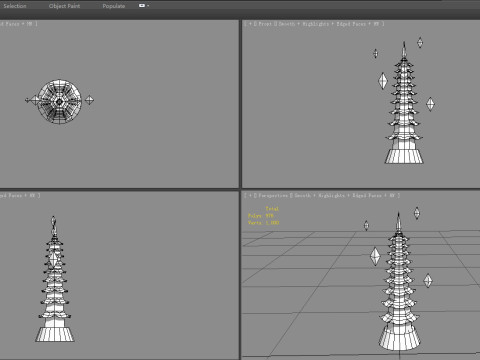Open the Populate ribbon tab
The image size is (480, 360).
click(x=114, y=6)
